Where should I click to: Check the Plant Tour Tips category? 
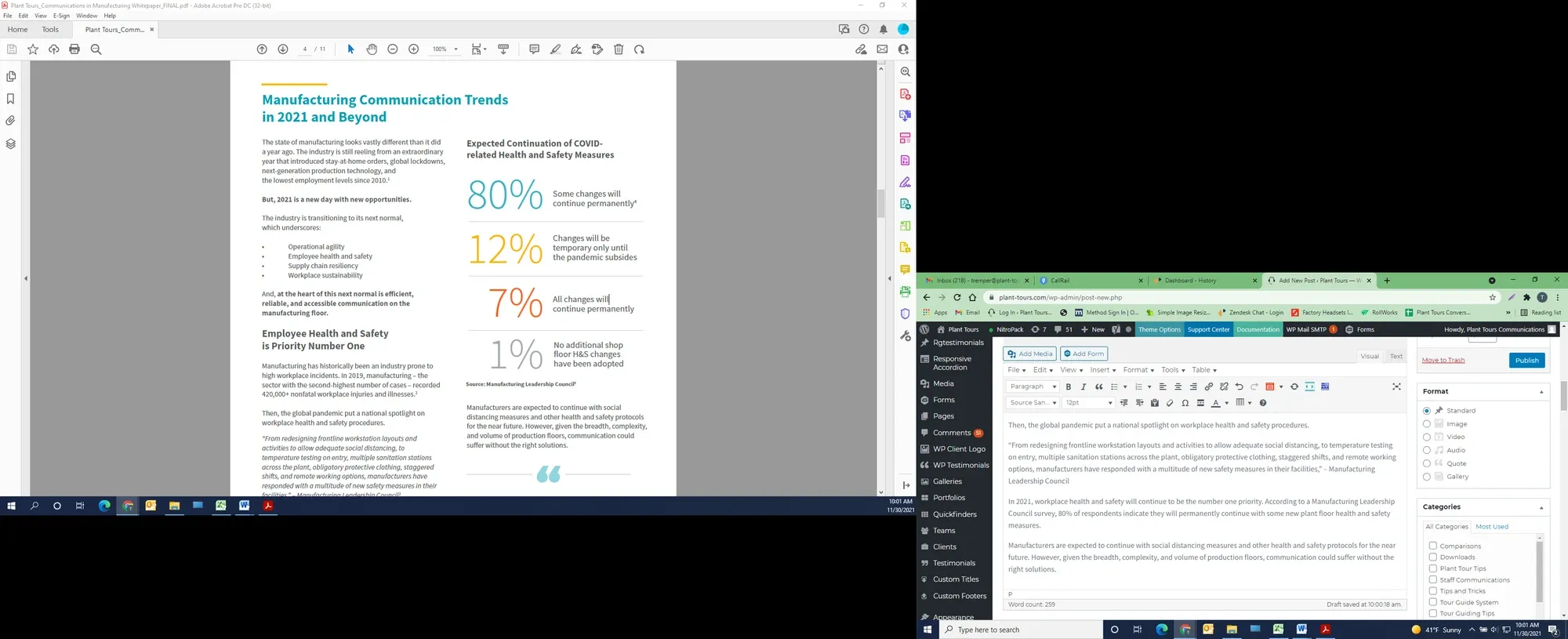click(x=1432, y=568)
